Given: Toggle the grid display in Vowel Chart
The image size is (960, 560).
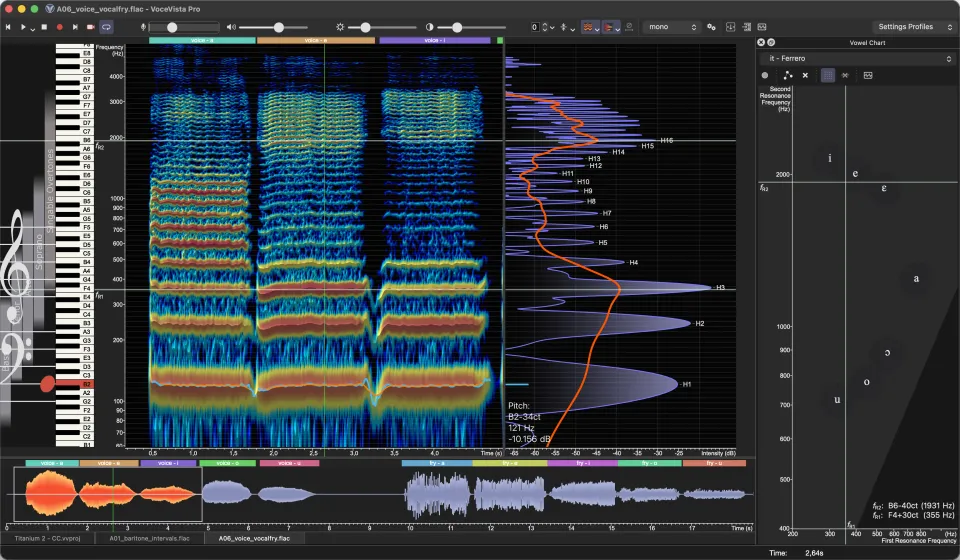Looking at the screenshot, I should point(828,75).
